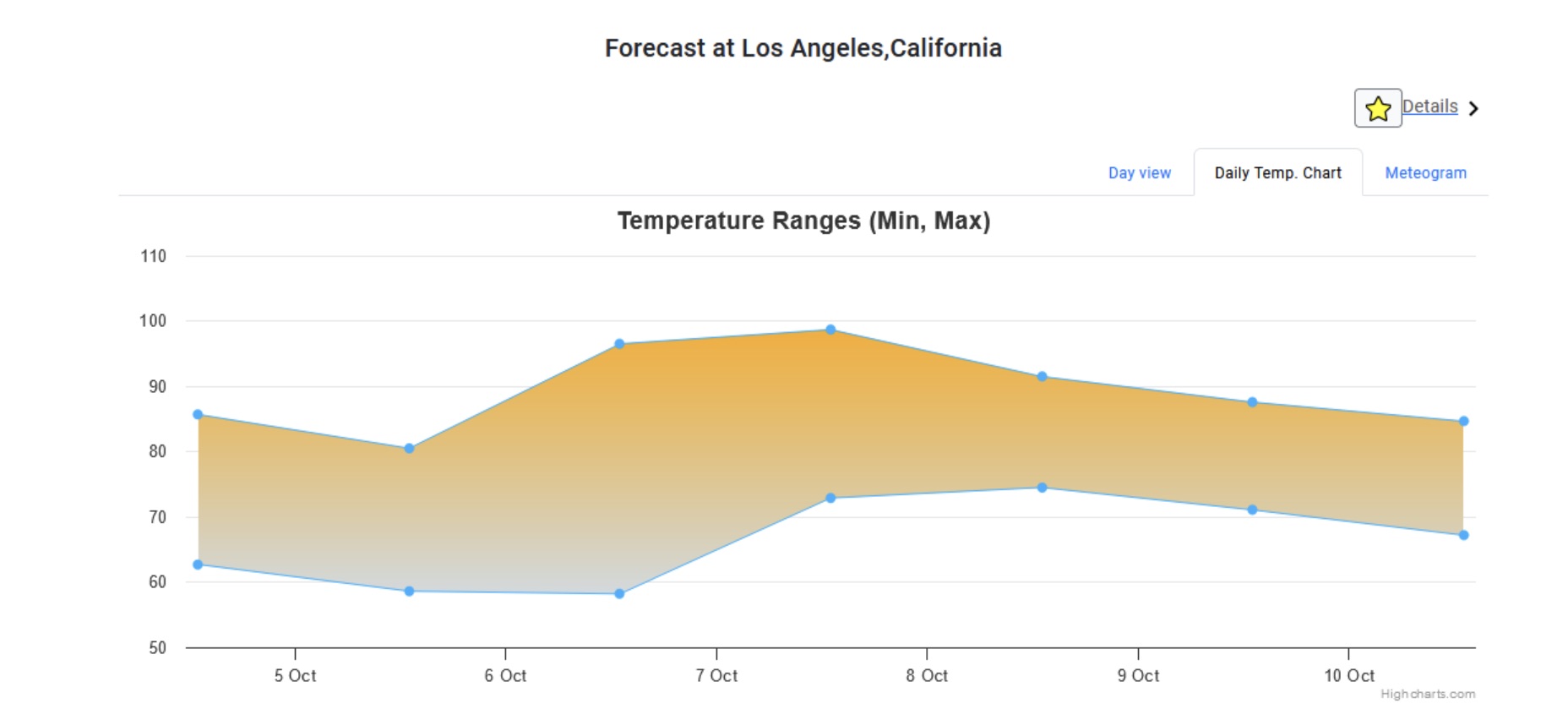The height and width of the screenshot is (720, 1568).
Task: Toggle the star to favorite Los Angeles forecast
Action: tap(1378, 108)
